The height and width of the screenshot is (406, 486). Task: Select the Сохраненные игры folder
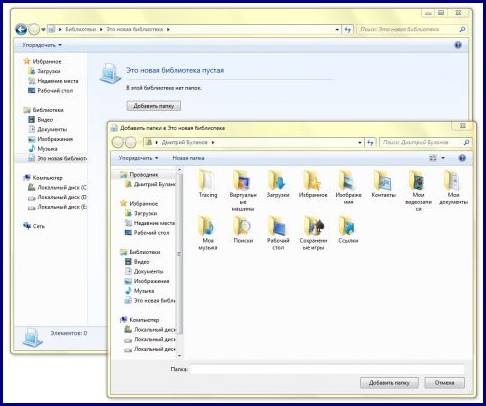pyautogui.click(x=313, y=233)
